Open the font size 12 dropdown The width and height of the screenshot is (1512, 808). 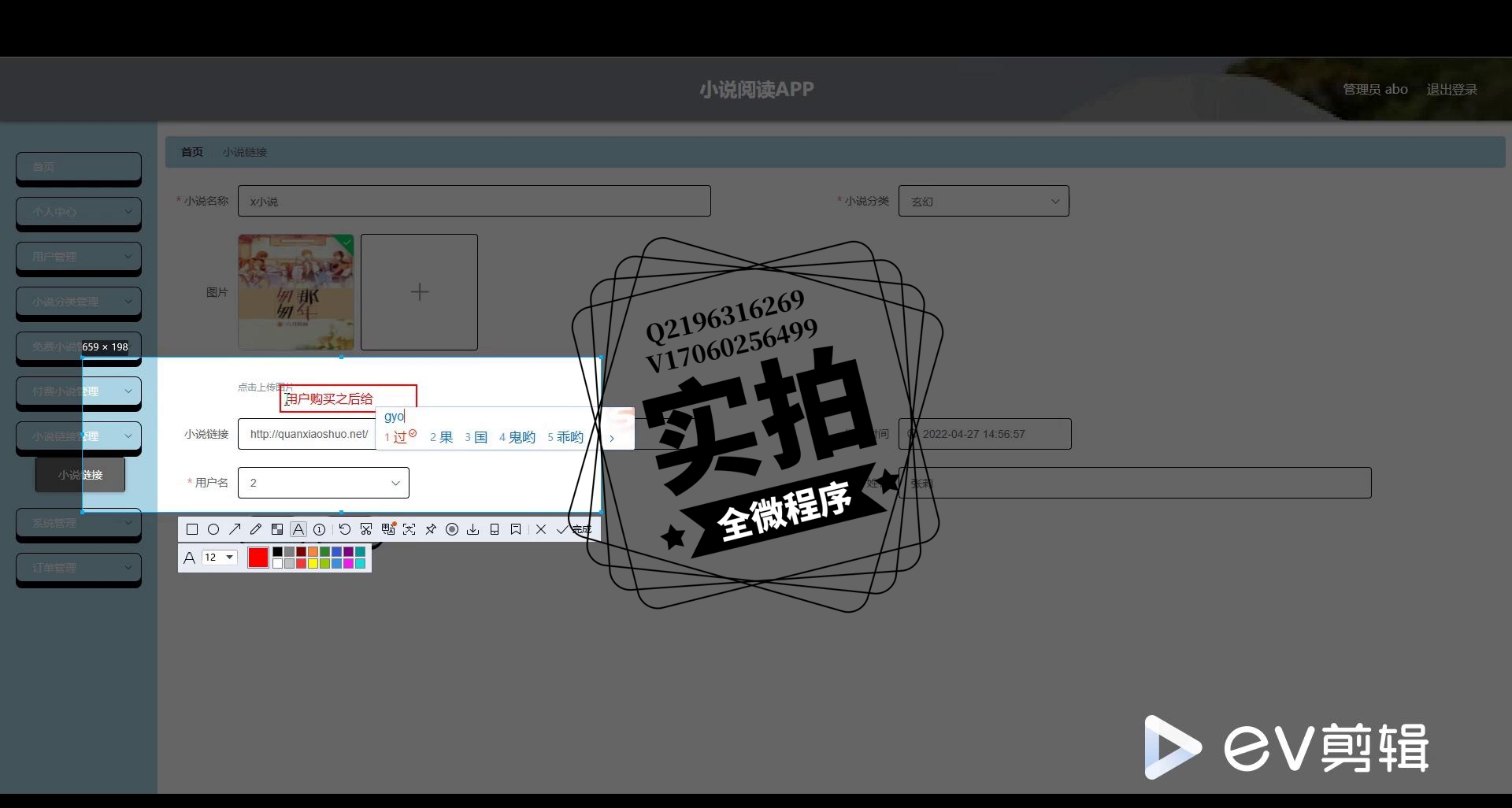coord(220,557)
